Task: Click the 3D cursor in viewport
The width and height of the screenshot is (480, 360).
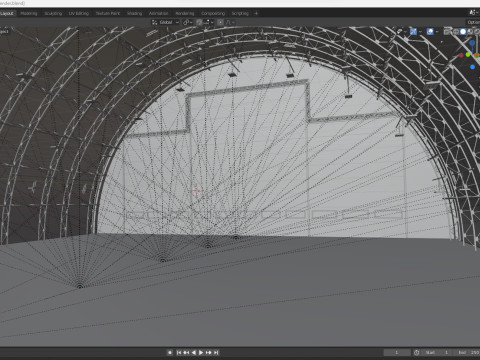Action: (x=197, y=191)
